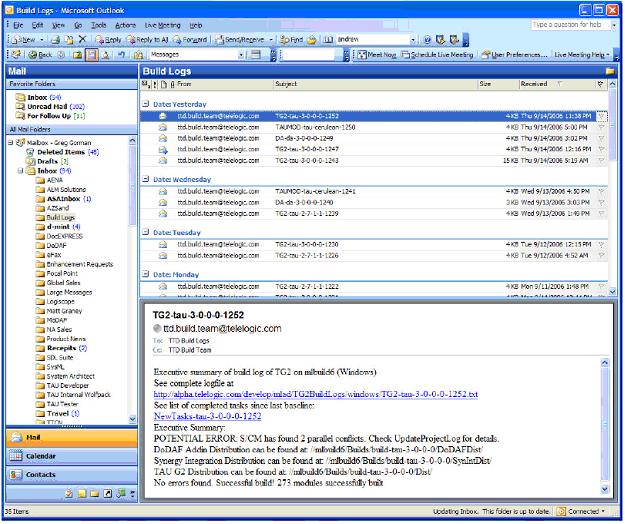Open the Send/Receive dropdown arrow
The height and width of the screenshot is (524, 625).
pos(271,39)
